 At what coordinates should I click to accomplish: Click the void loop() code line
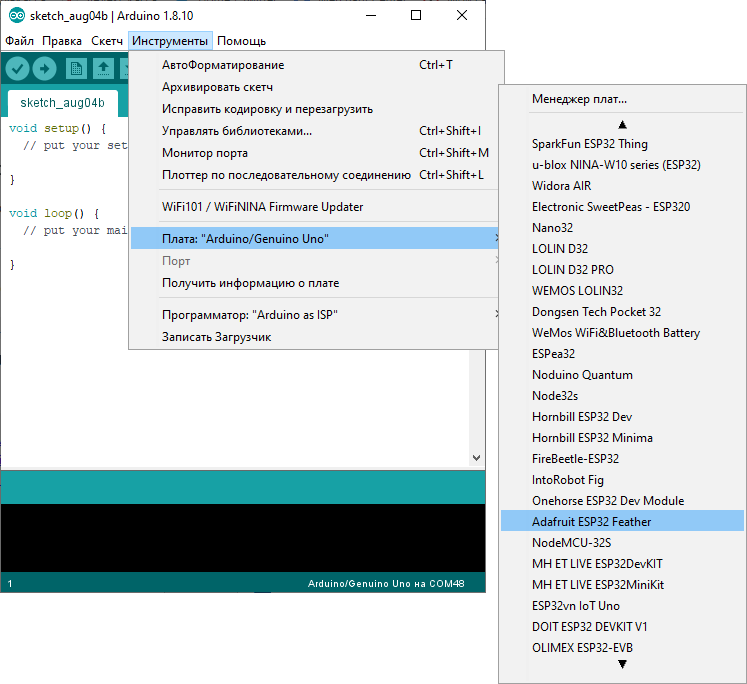pyautogui.click(x=54, y=213)
